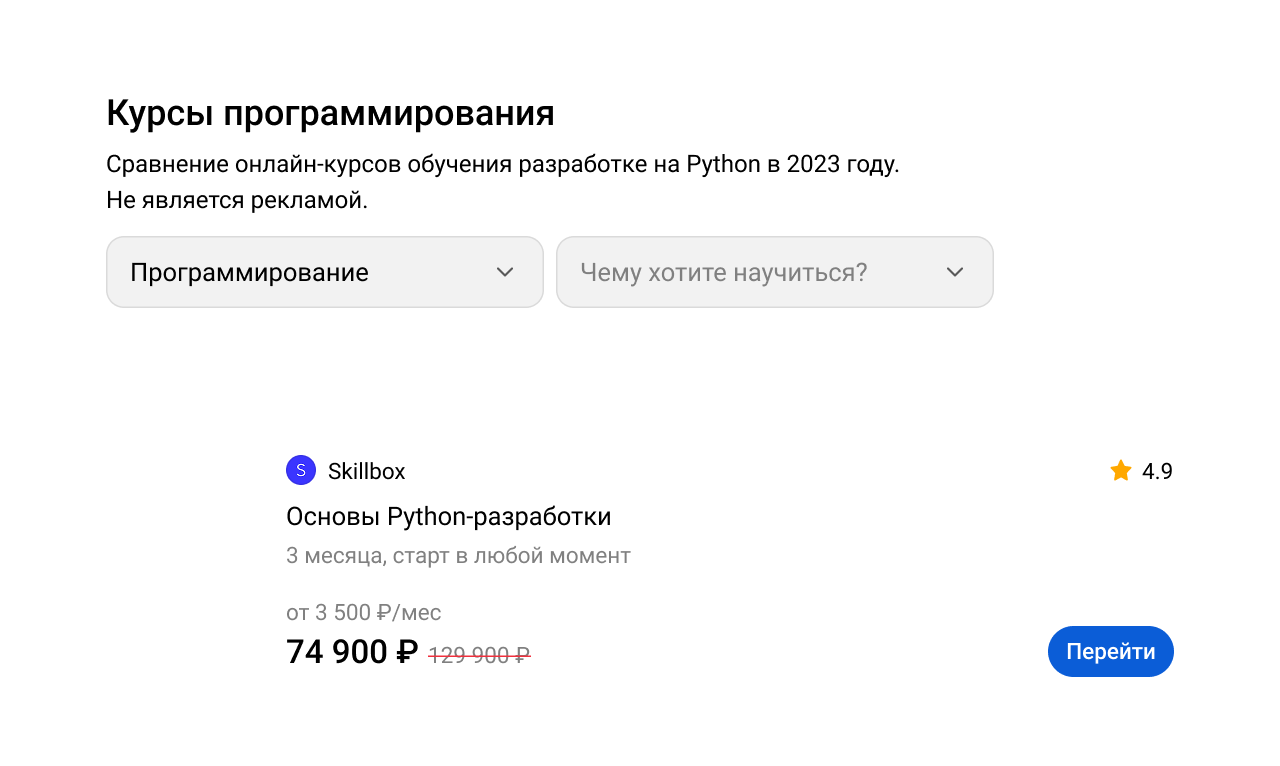Click the monthly payment 'от 3 500 ₽/мес'
Image resolution: width=1280 pixels, height=766 pixels.
tap(363, 612)
